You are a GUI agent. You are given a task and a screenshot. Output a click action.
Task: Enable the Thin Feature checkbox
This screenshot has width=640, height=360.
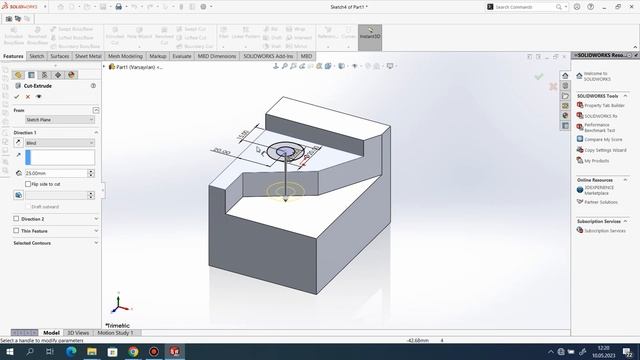[x=16, y=231]
